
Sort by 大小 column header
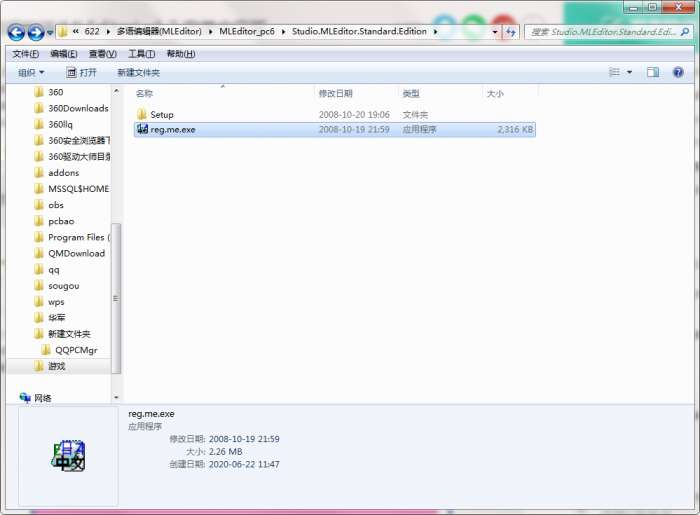pos(495,93)
